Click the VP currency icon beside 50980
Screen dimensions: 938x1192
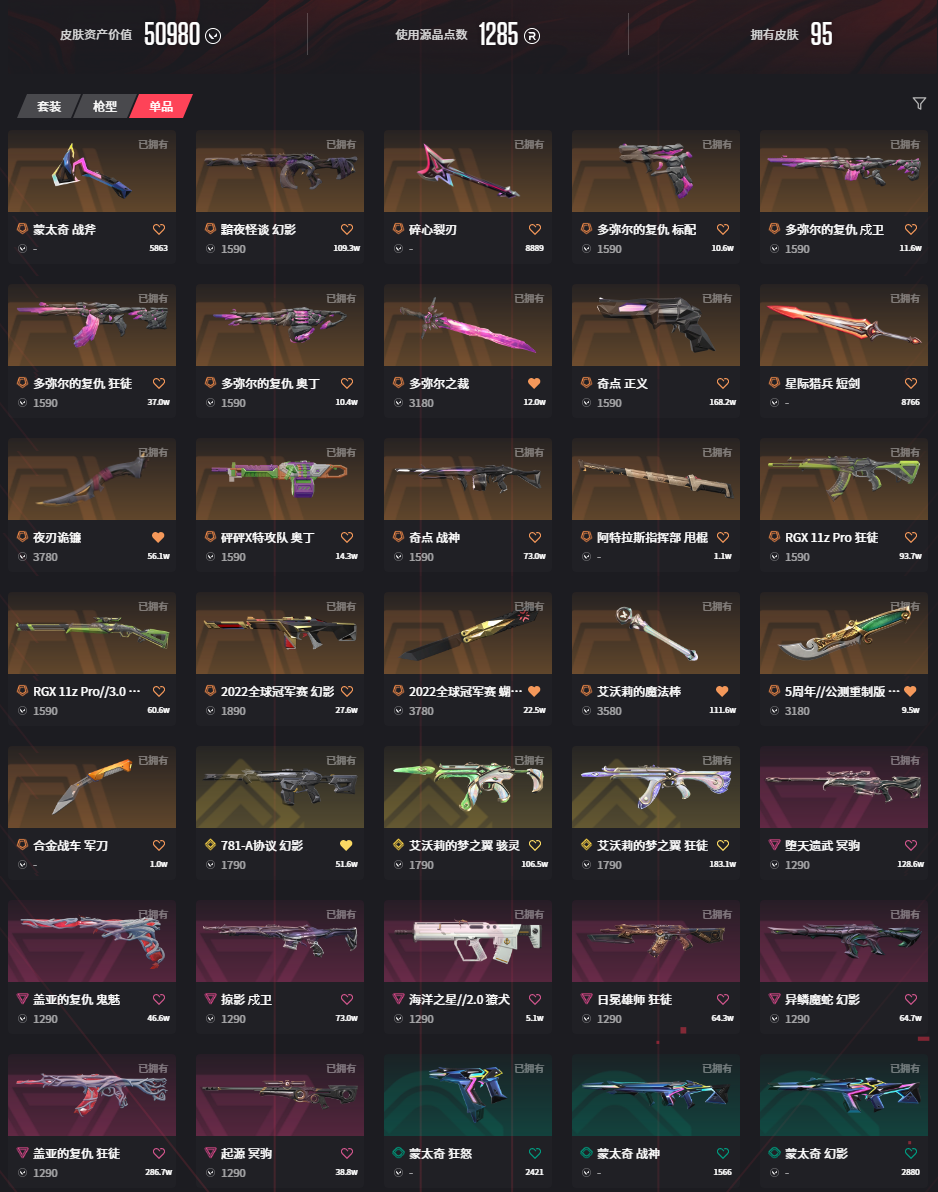214,36
